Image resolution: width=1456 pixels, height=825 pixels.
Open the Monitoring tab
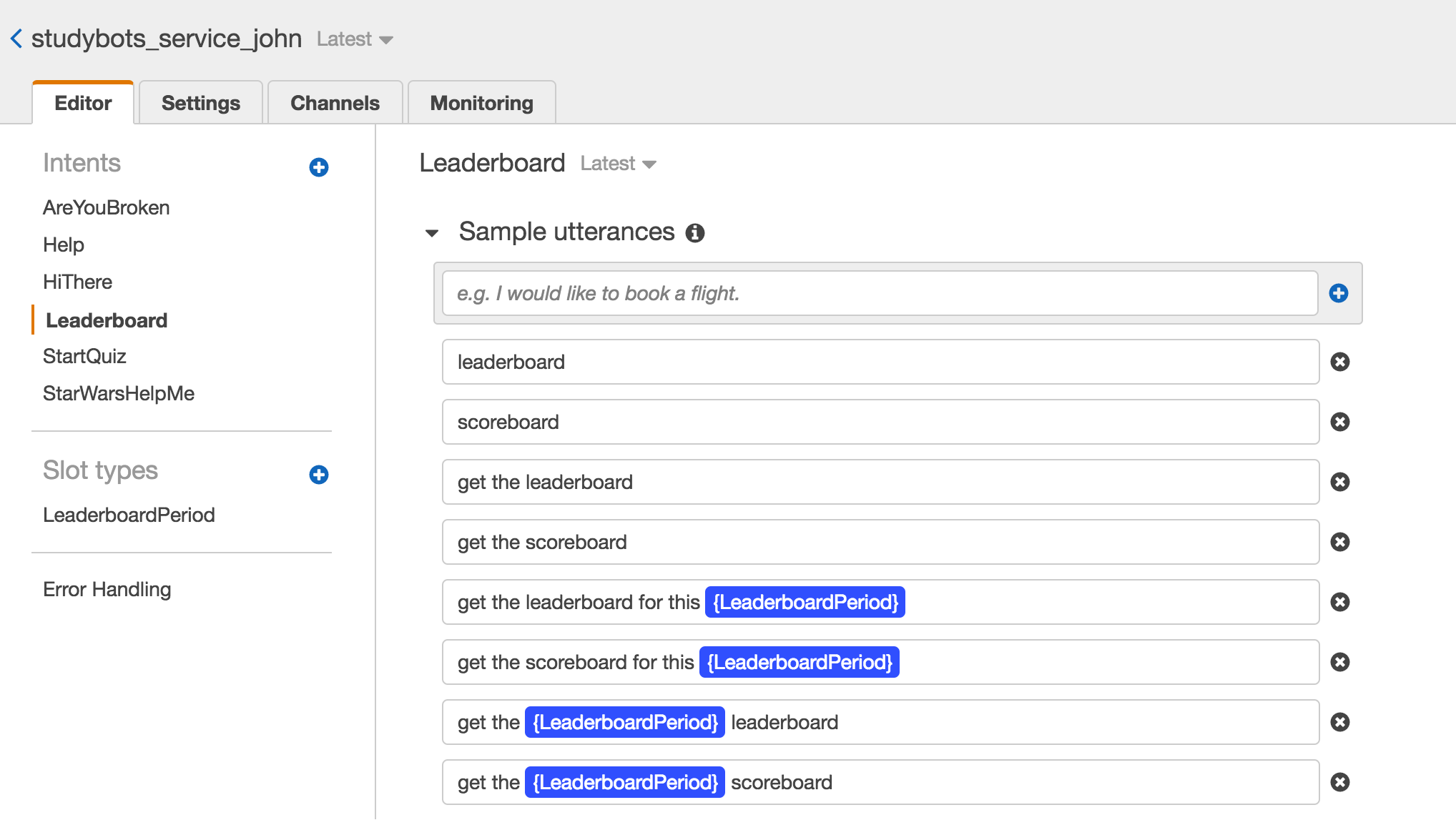coord(481,103)
